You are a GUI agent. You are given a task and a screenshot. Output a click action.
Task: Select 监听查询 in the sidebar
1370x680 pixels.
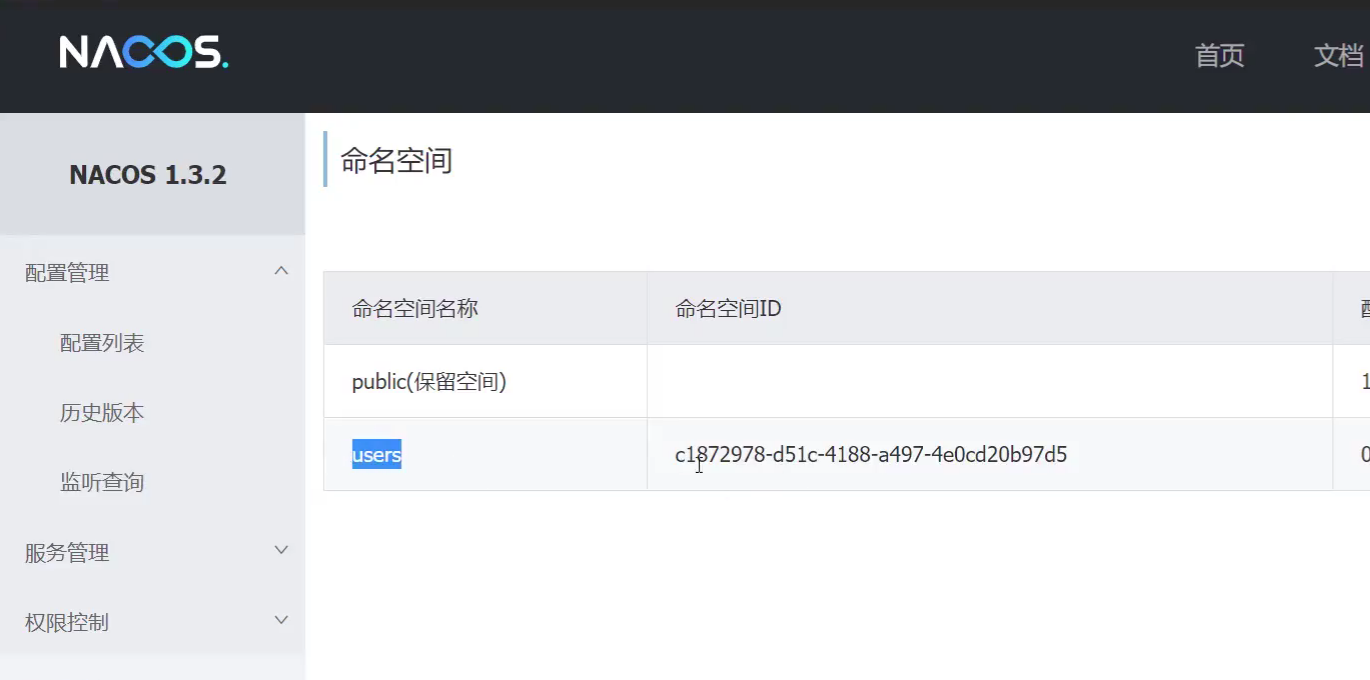(102, 483)
